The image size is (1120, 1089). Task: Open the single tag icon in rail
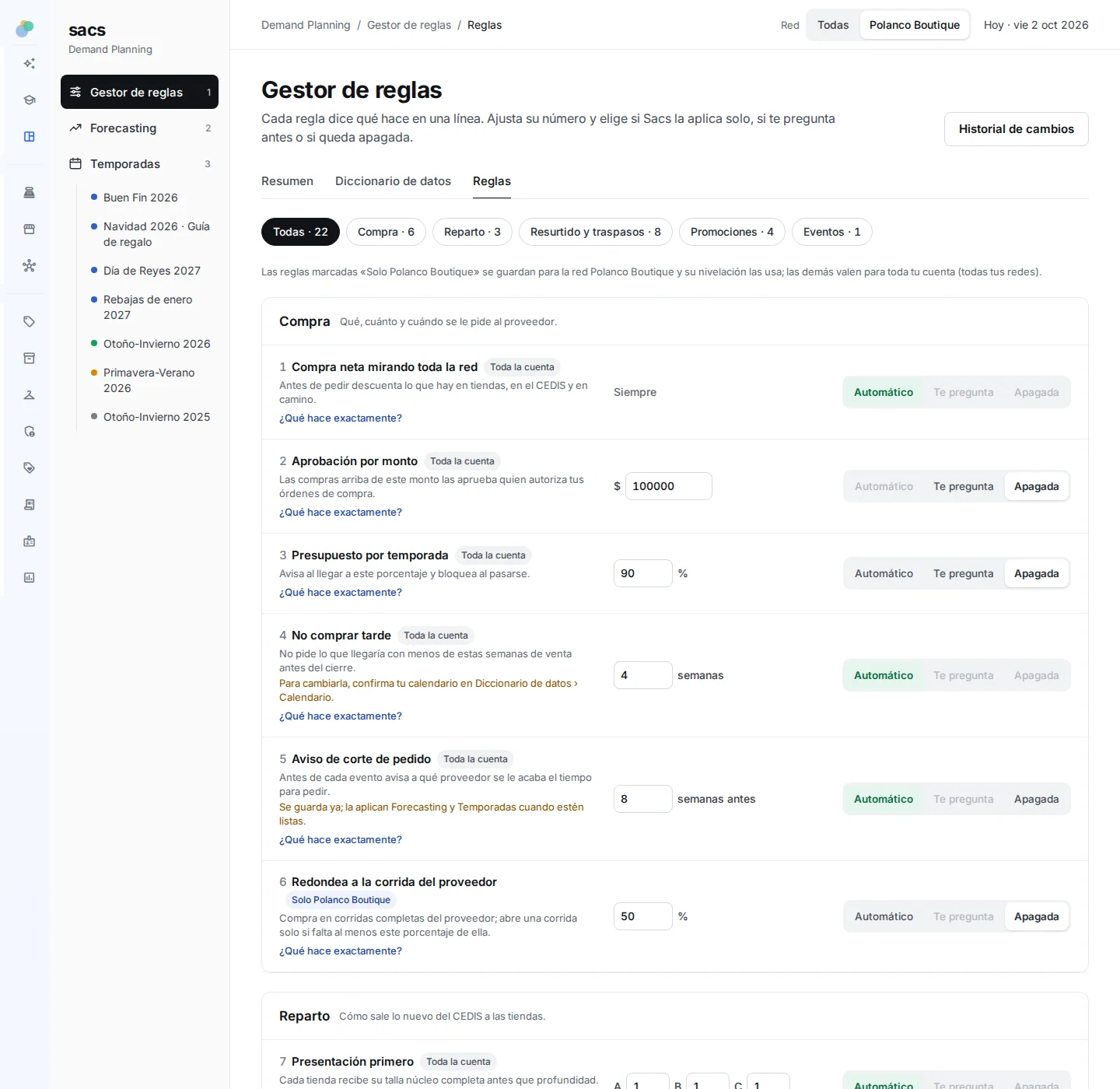[30, 322]
